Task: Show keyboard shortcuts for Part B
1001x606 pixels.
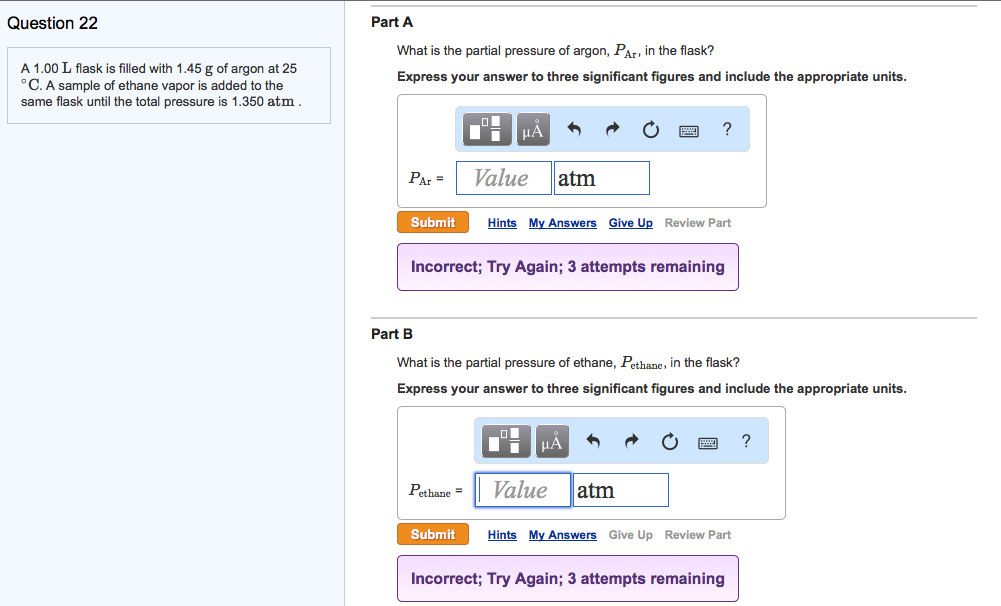Action: pyautogui.click(x=708, y=441)
